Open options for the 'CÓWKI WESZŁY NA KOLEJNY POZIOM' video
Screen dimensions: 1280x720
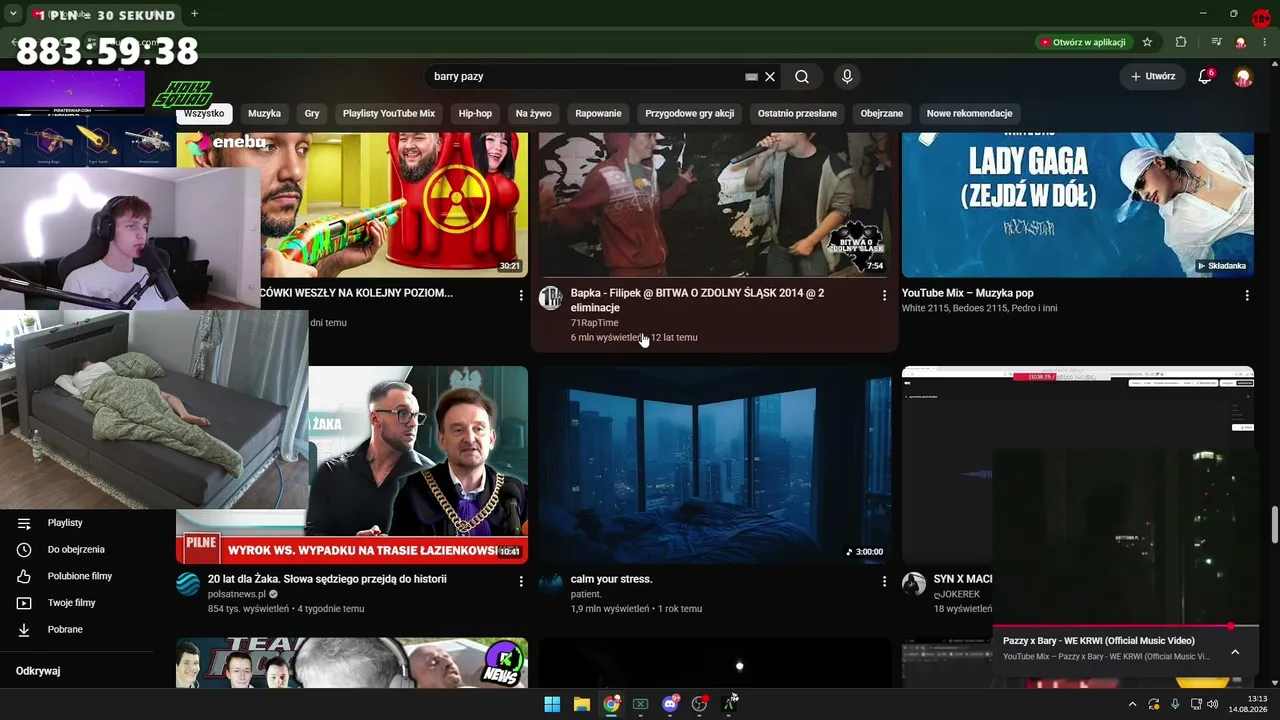[x=521, y=295]
